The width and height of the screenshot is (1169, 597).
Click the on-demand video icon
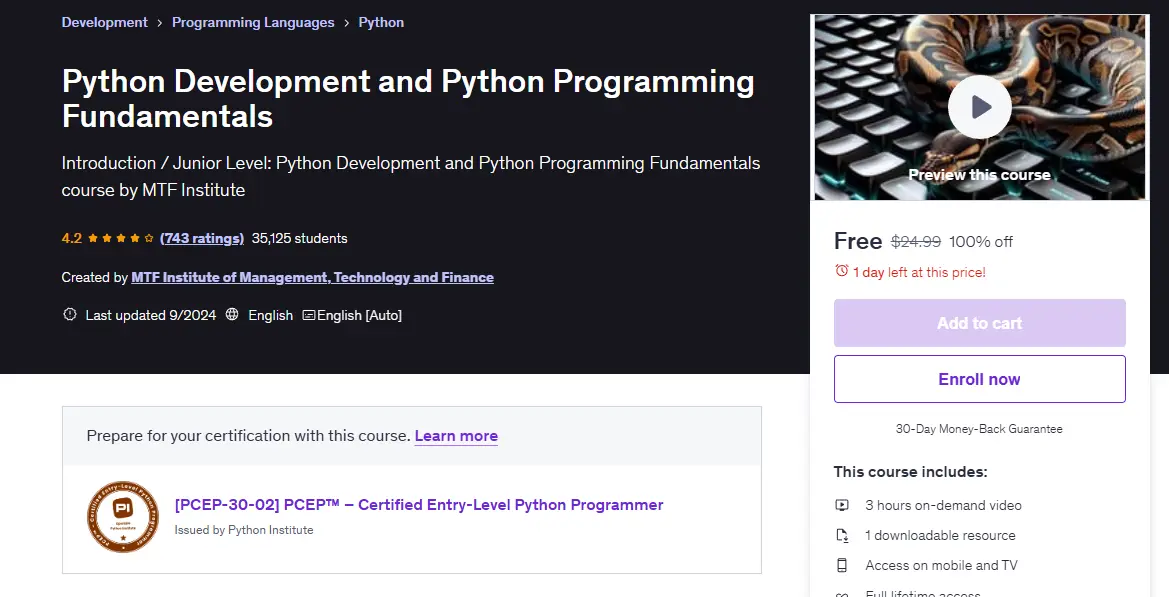[x=842, y=505]
